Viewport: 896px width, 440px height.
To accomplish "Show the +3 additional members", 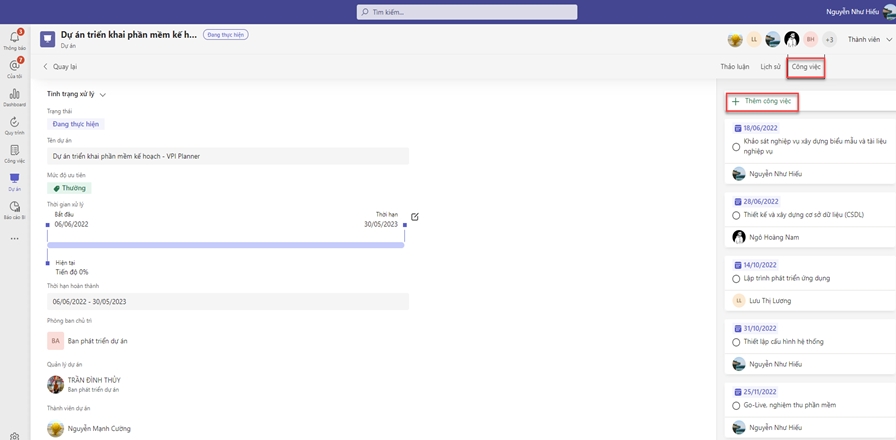I will pos(829,40).
